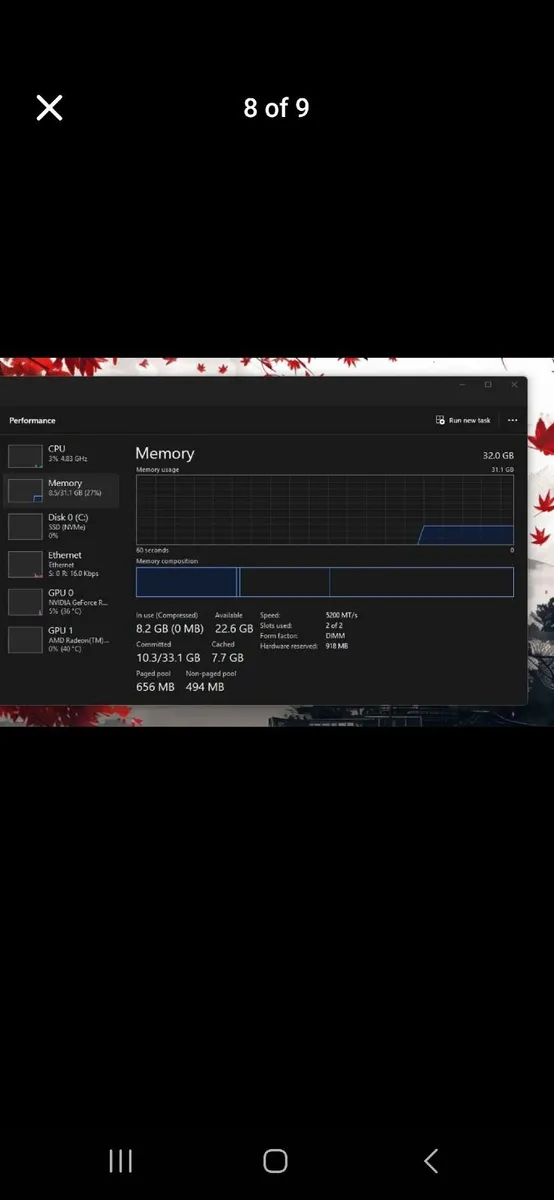Viewport: 554px width, 1200px height.
Task: Close the image viewer with the X
Action: click(x=49, y=108)
